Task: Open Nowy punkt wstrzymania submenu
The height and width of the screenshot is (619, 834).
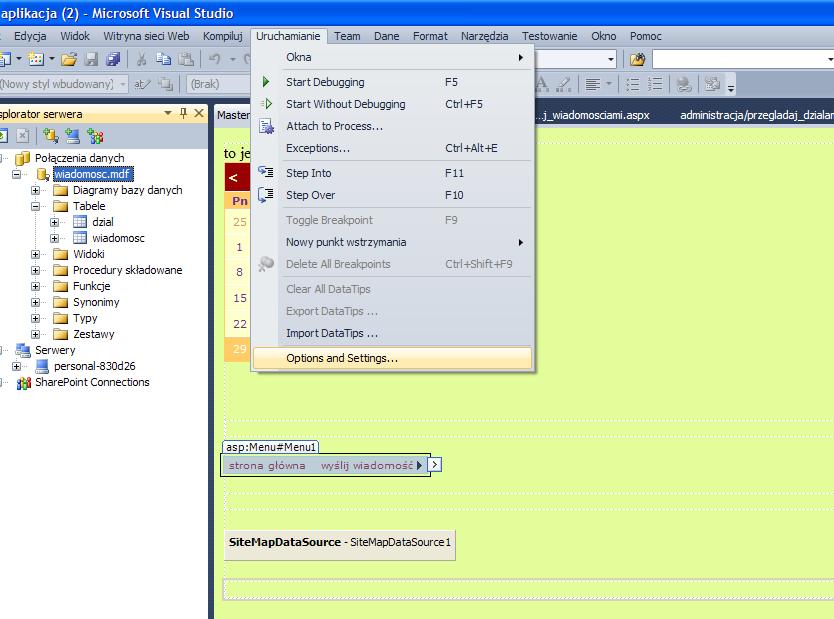Action: 392,242
